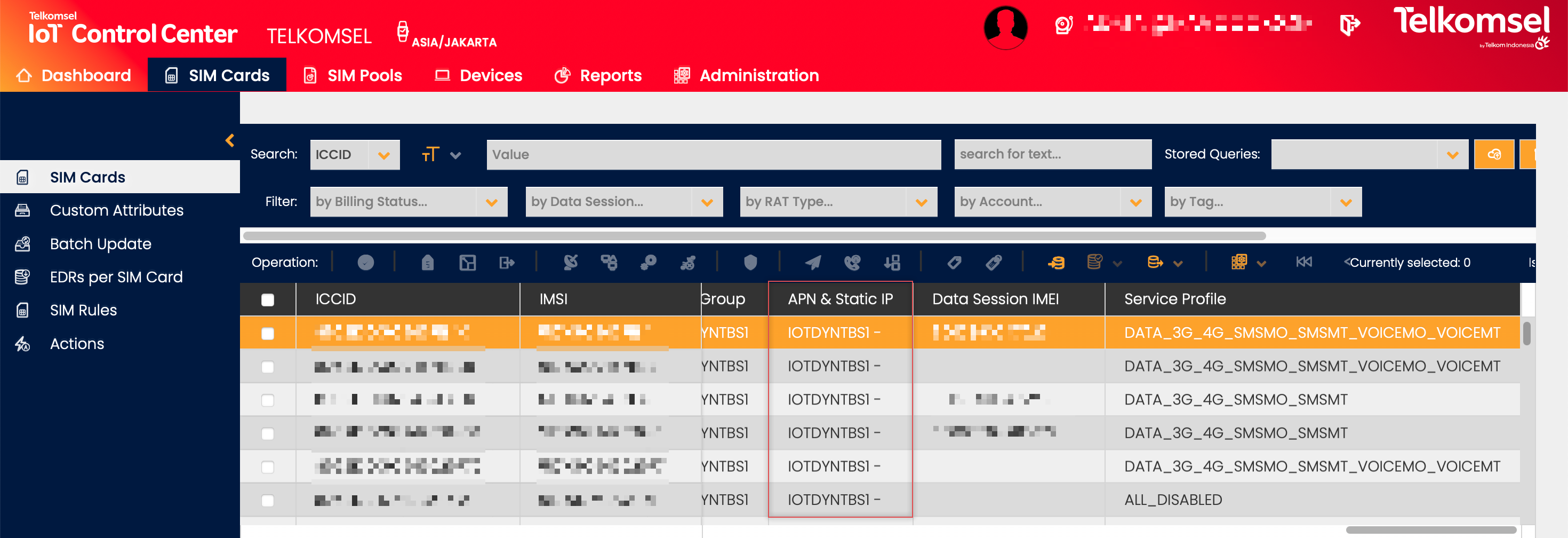
Task: Open Batch Update in the sidebar
Action: pyautogui.click(x=100, y=244)
